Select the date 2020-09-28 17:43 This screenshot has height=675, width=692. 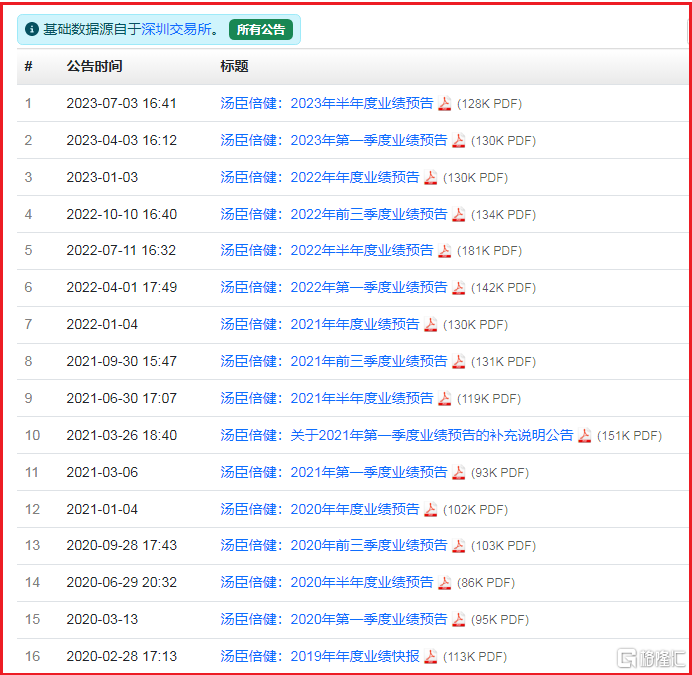pos(121,547)
